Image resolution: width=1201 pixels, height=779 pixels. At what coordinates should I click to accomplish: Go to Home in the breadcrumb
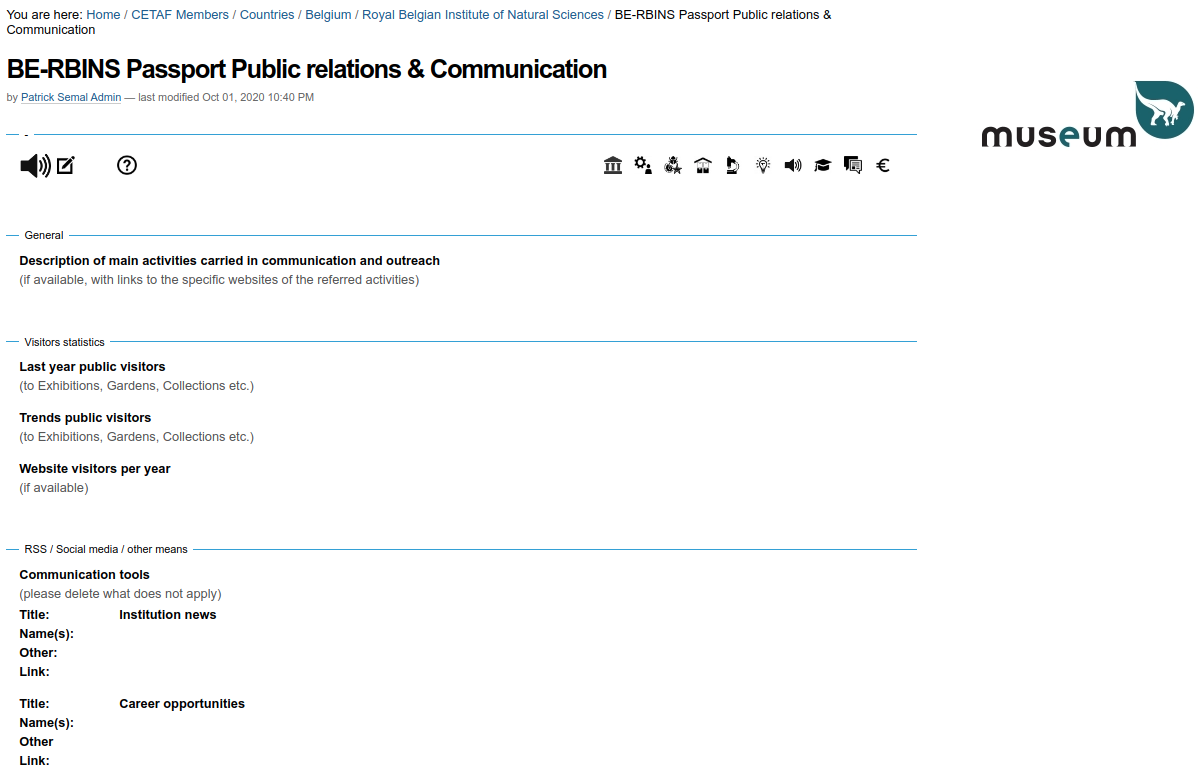[103, 15]
